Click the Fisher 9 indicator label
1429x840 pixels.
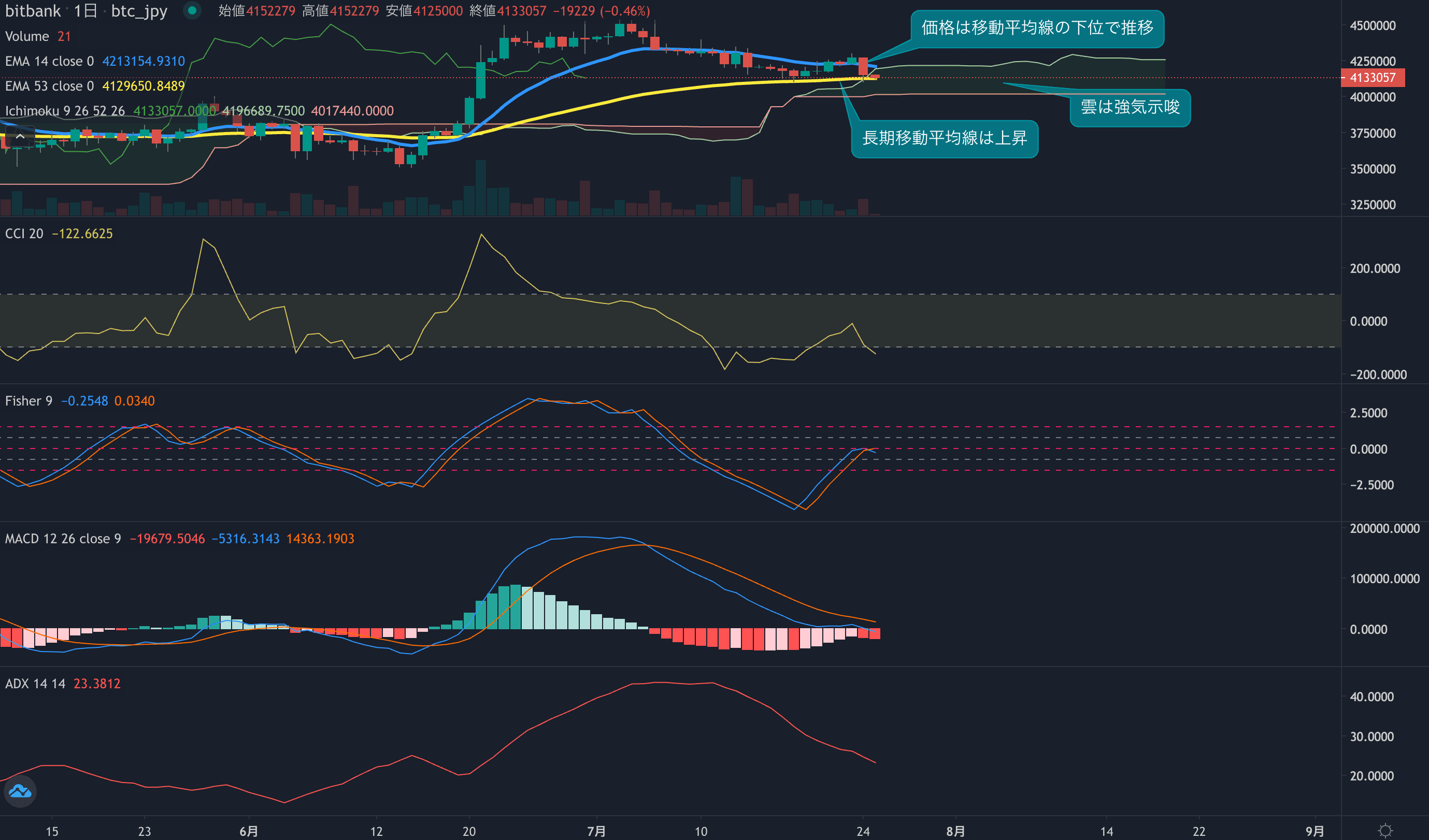28,401
